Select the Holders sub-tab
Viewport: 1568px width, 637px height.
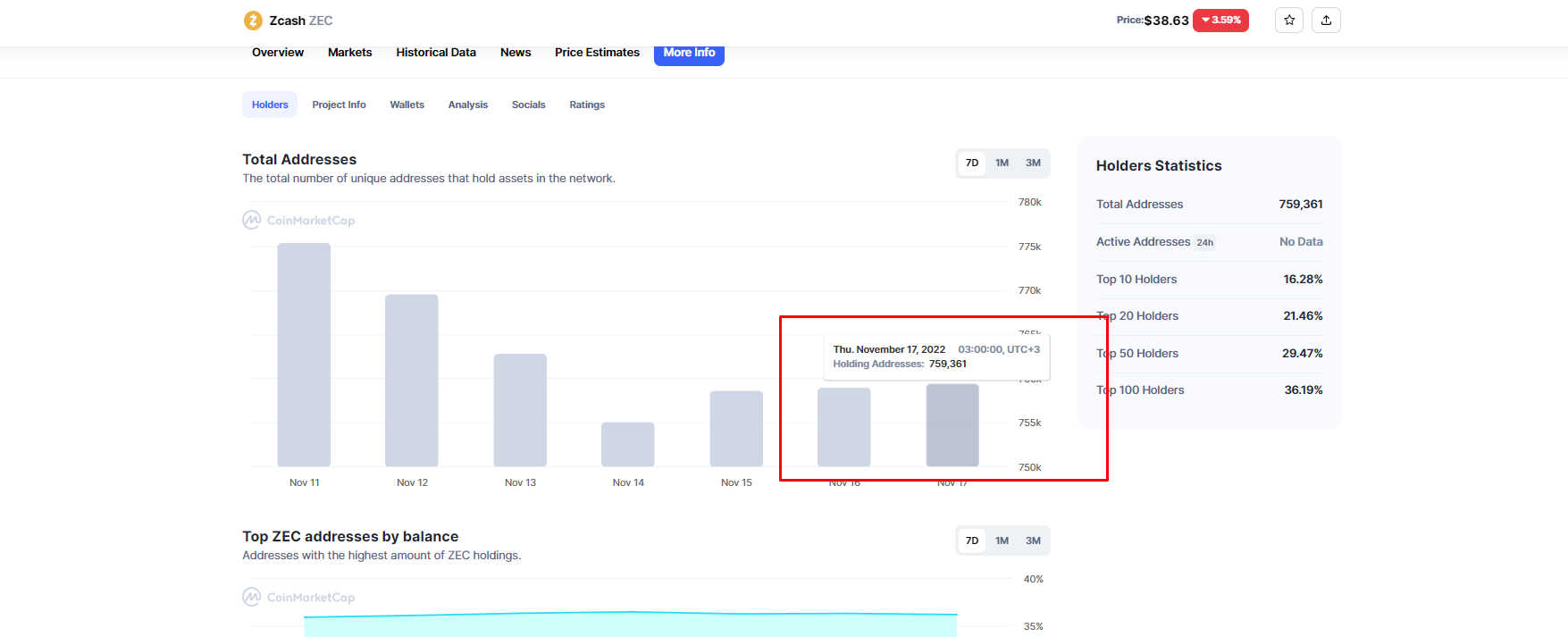[x=270, y=105]
